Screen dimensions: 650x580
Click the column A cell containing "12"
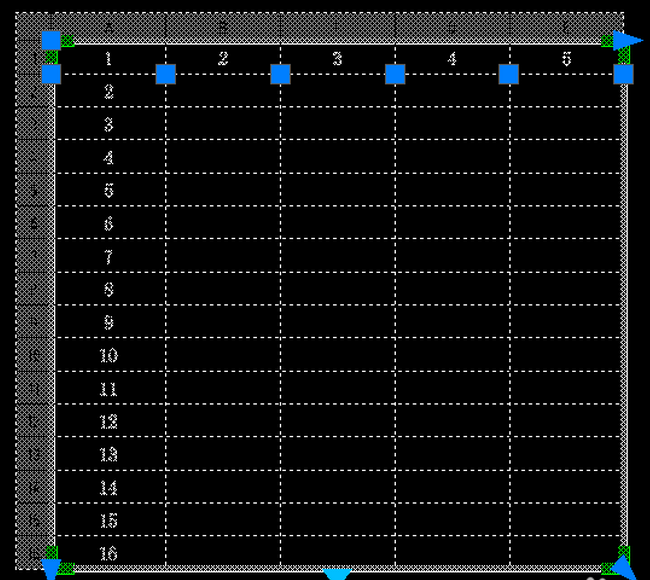click(110, 420)
